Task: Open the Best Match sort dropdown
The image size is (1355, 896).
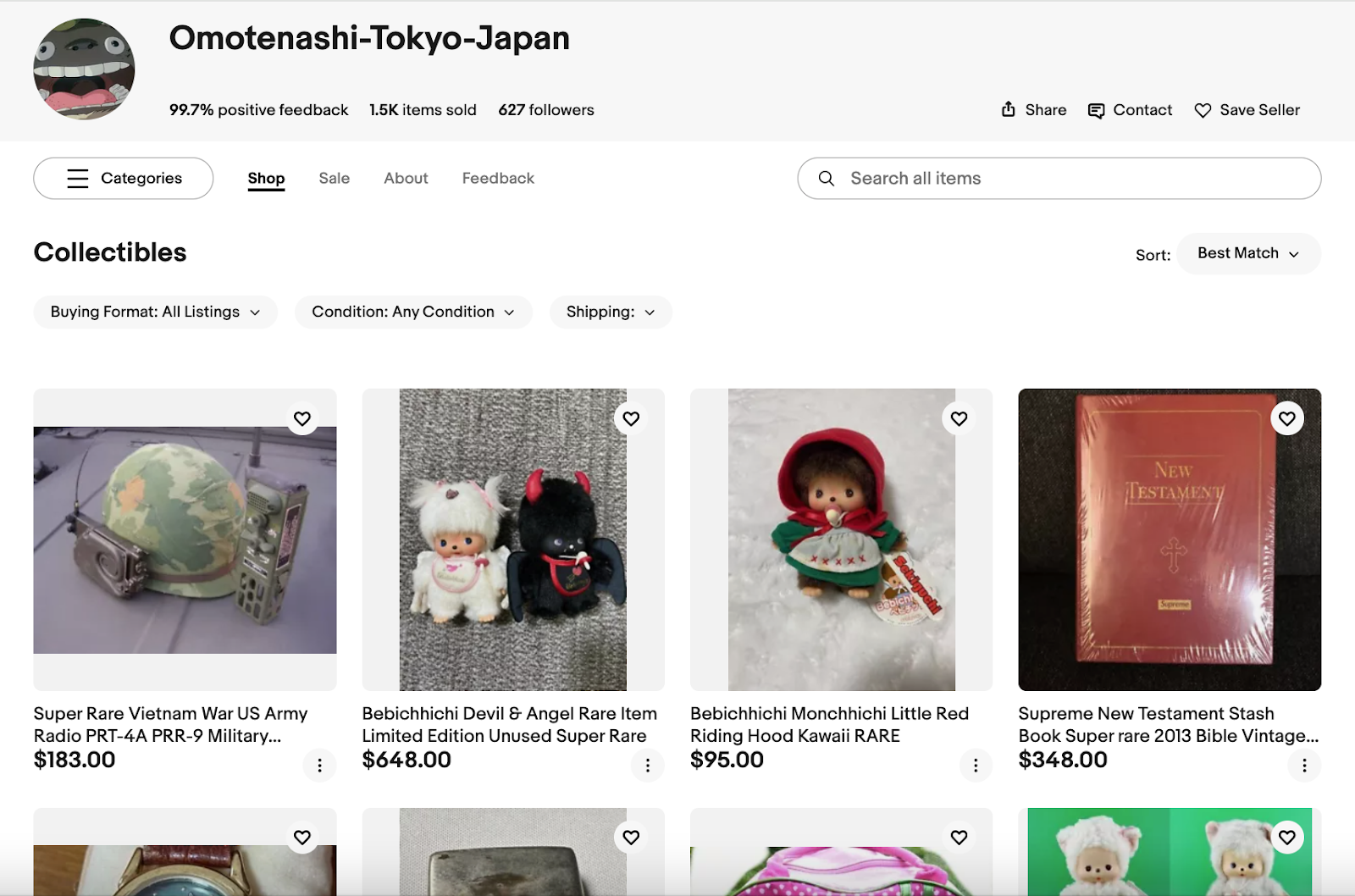Action: point(1248,253)
